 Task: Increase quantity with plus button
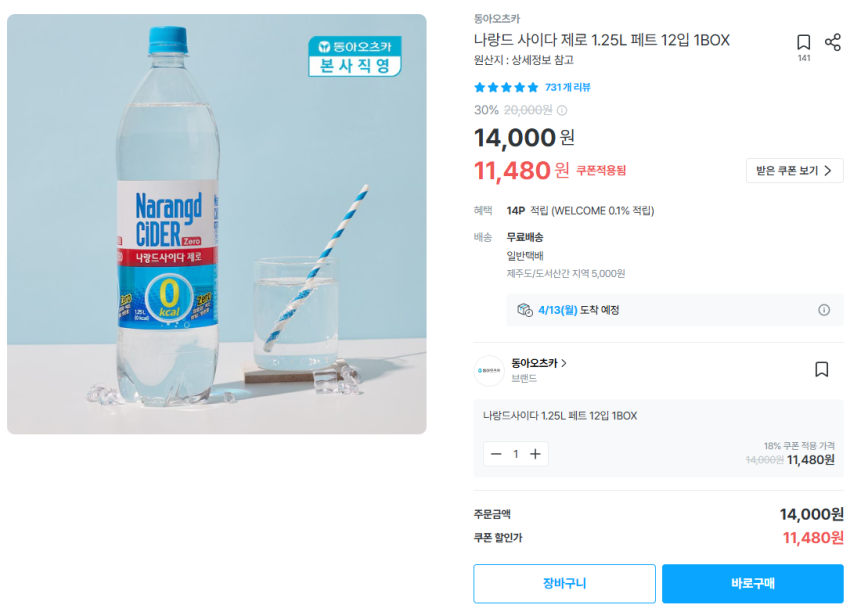click(535, 454)
